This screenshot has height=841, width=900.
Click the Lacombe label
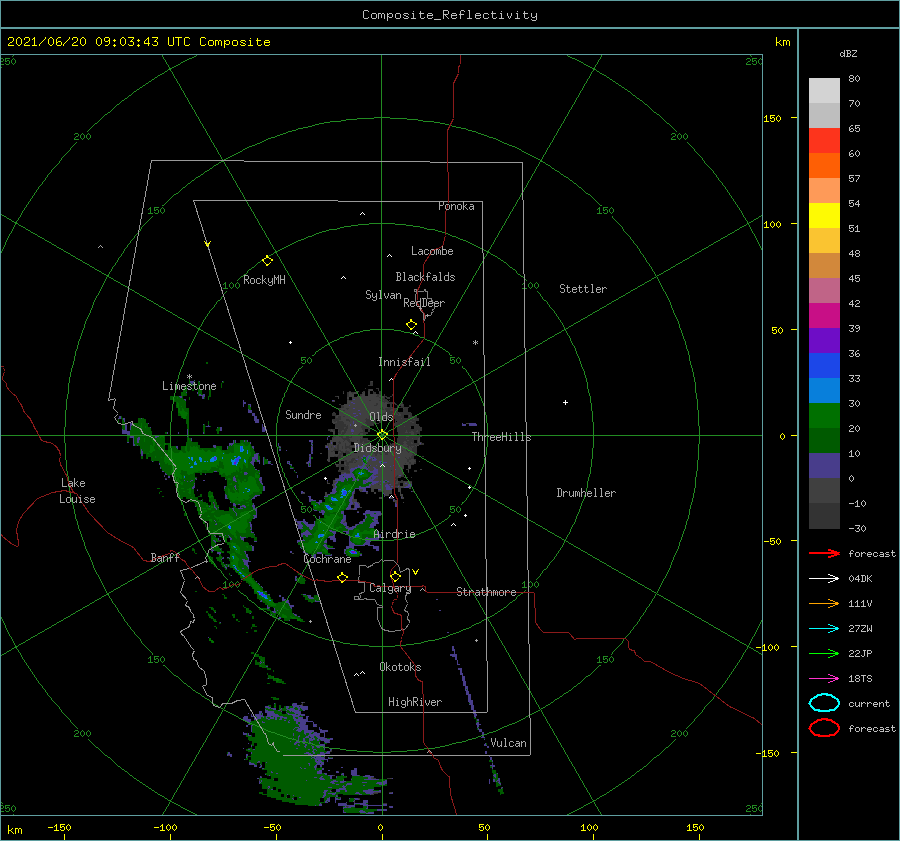[x=432, y=251]
